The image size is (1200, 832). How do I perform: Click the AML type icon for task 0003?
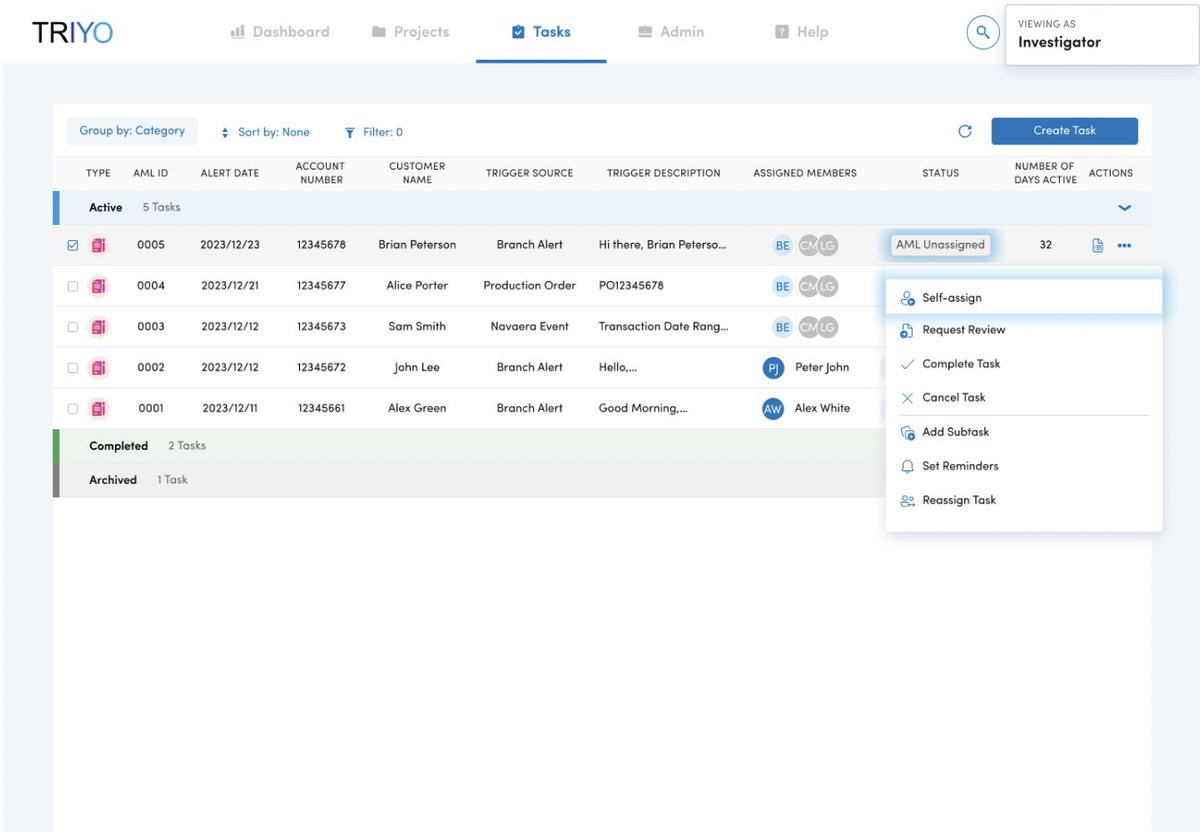point(98,327)
